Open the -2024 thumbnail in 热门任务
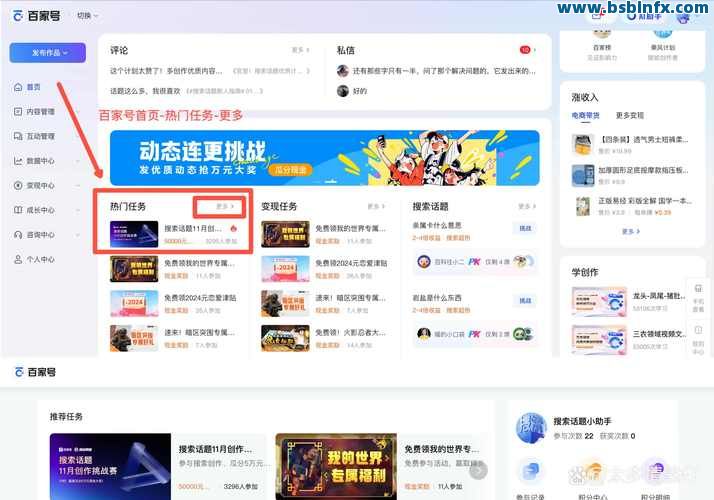The height and width of the screenshot is (500, 714). pyautogui.click(x=134, y=303)
